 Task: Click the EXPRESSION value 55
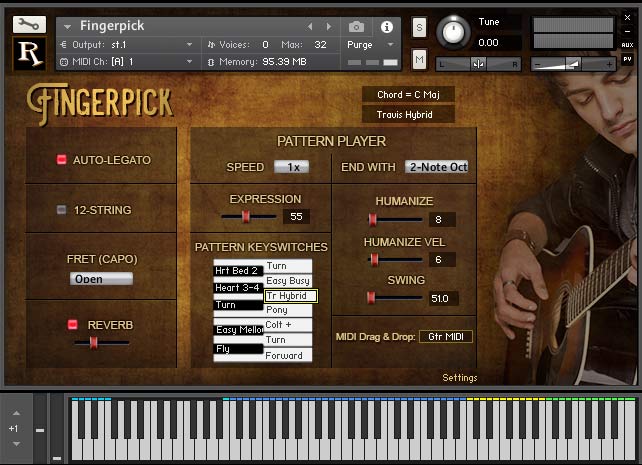pyautogui.click(x=296, y=217)
